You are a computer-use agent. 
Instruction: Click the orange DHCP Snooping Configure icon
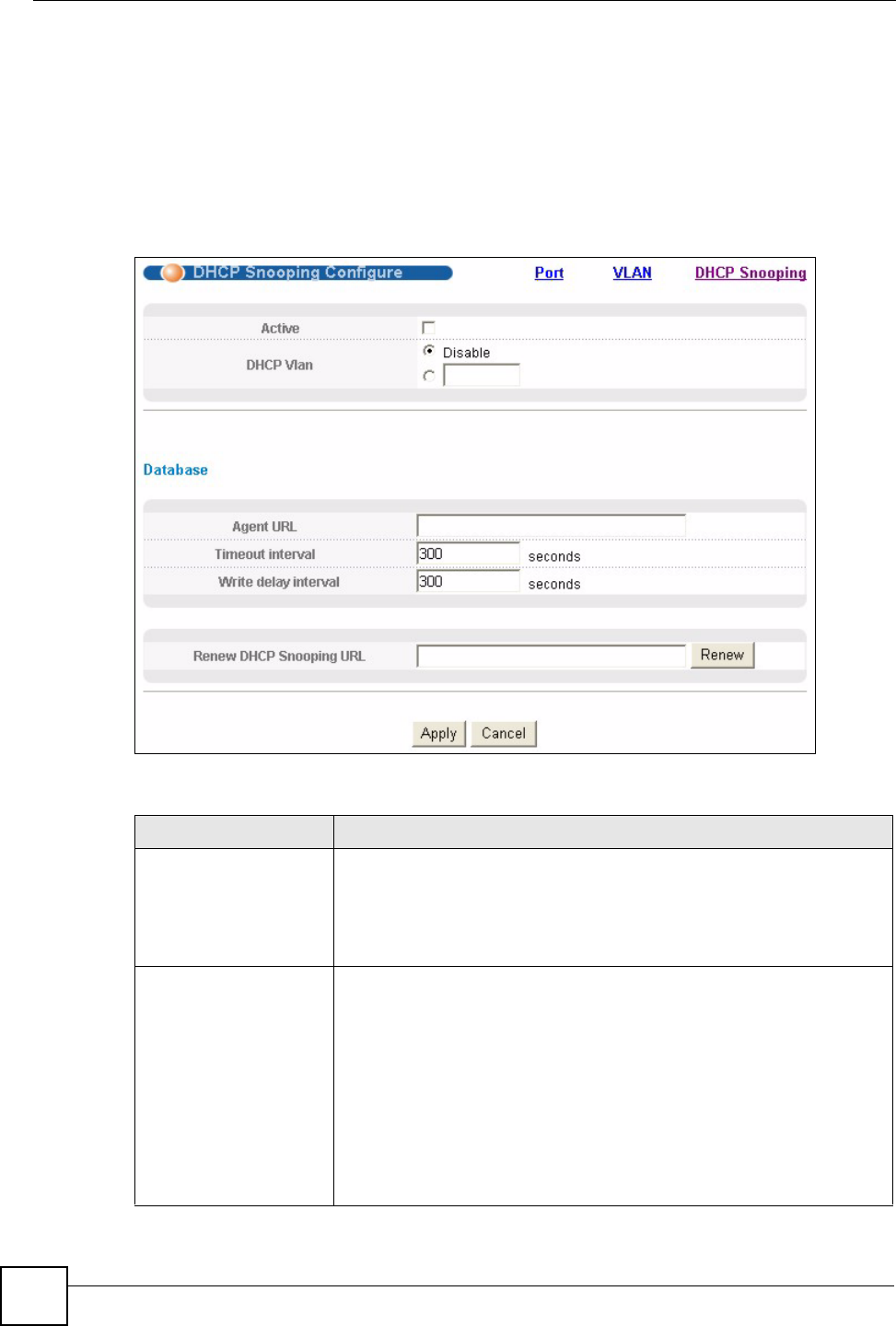[x=173, y=273]
